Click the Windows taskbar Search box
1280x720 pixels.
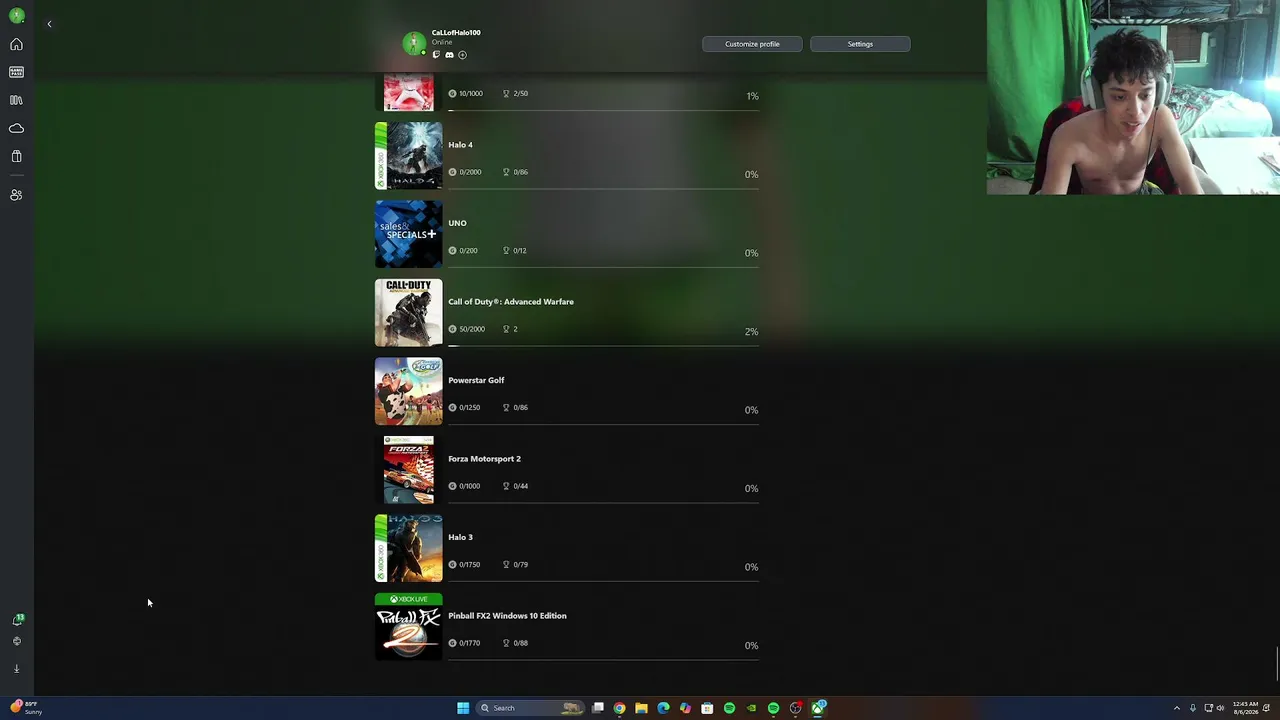click(x=531, y=708)
